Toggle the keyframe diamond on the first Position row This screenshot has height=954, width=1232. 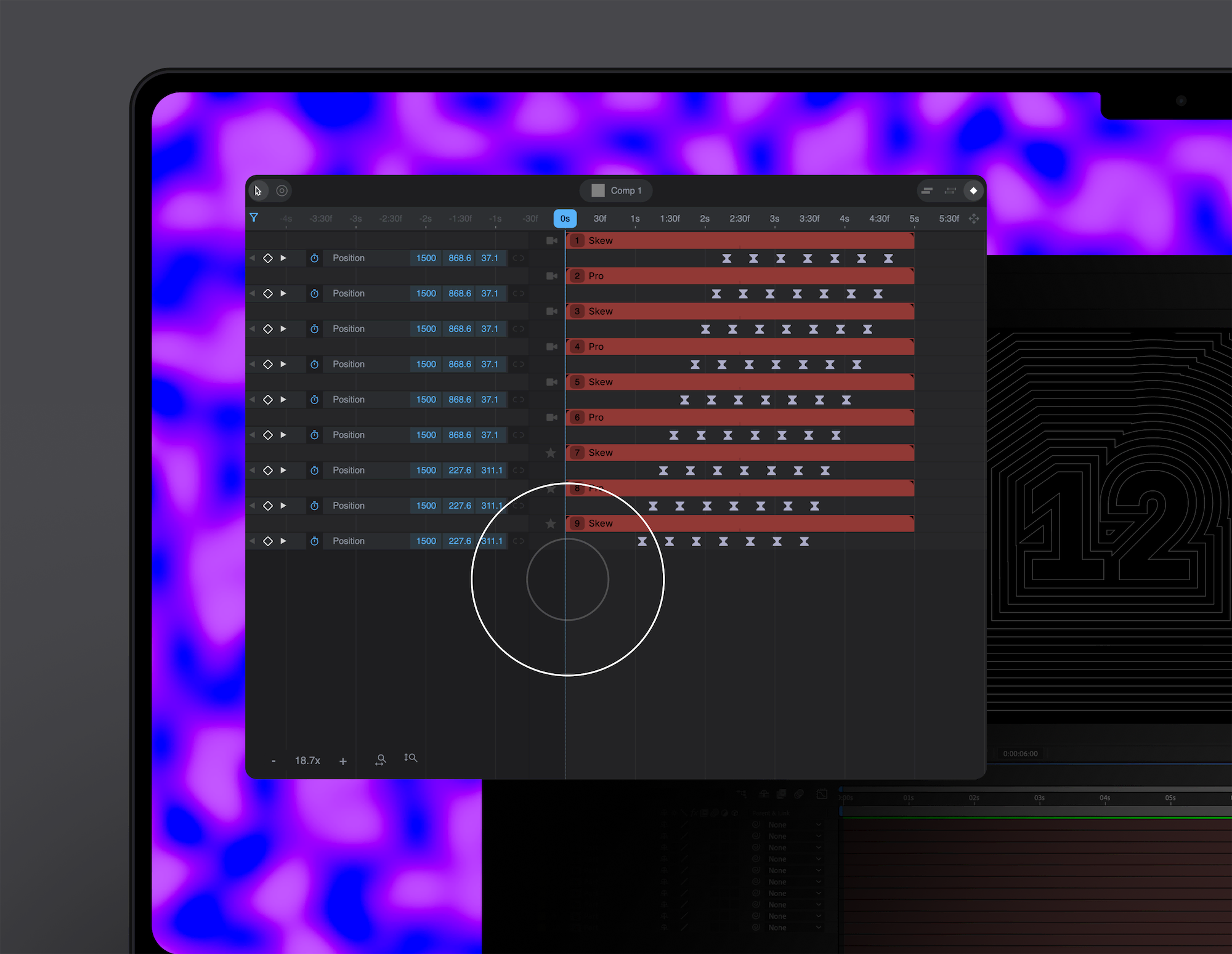pyautogui.click(x=268, y=258)
